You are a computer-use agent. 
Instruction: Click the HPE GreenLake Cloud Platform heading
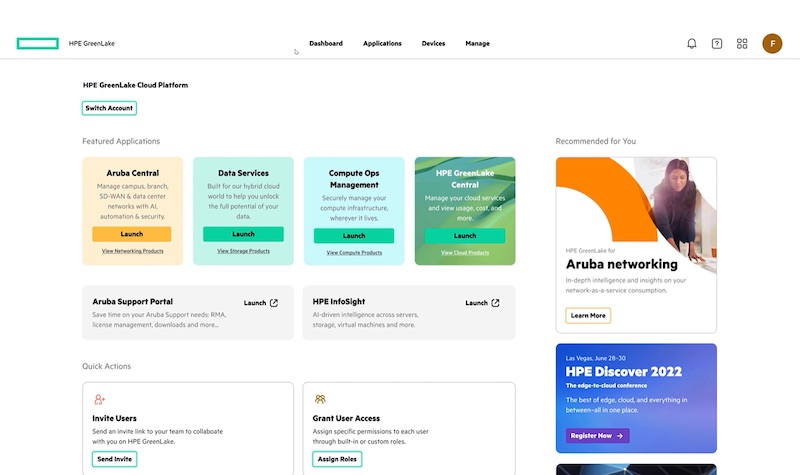click(x=135, y=85)
